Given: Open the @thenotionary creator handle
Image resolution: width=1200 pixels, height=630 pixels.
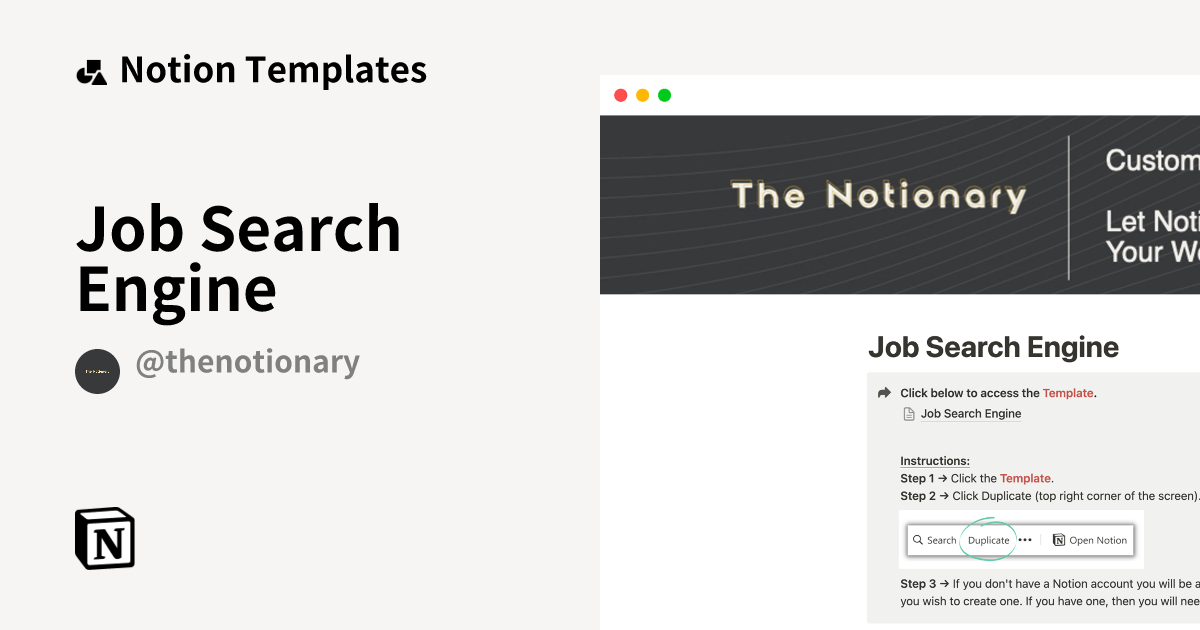Looking at the screenshot, I should pyautogui.click(x=247, y=362).
